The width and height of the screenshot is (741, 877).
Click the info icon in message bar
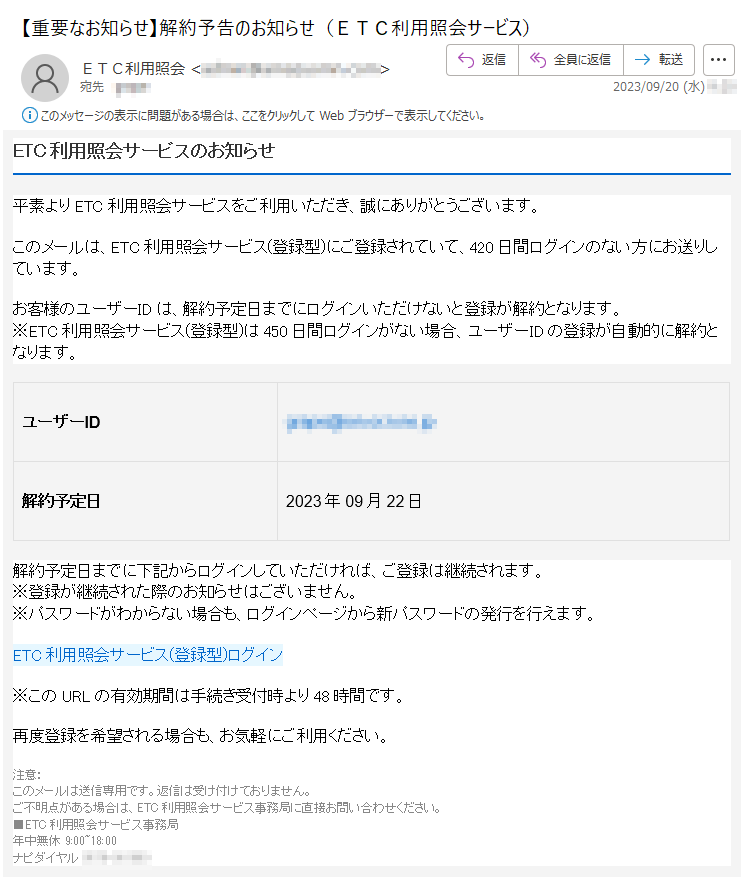[29, 115]
